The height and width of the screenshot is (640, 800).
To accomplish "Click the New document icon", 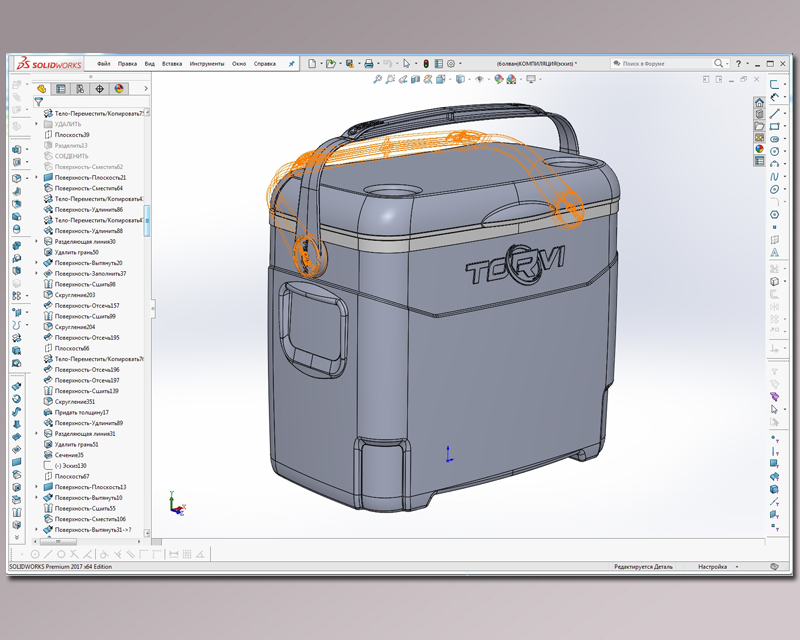I will (313, 63).
